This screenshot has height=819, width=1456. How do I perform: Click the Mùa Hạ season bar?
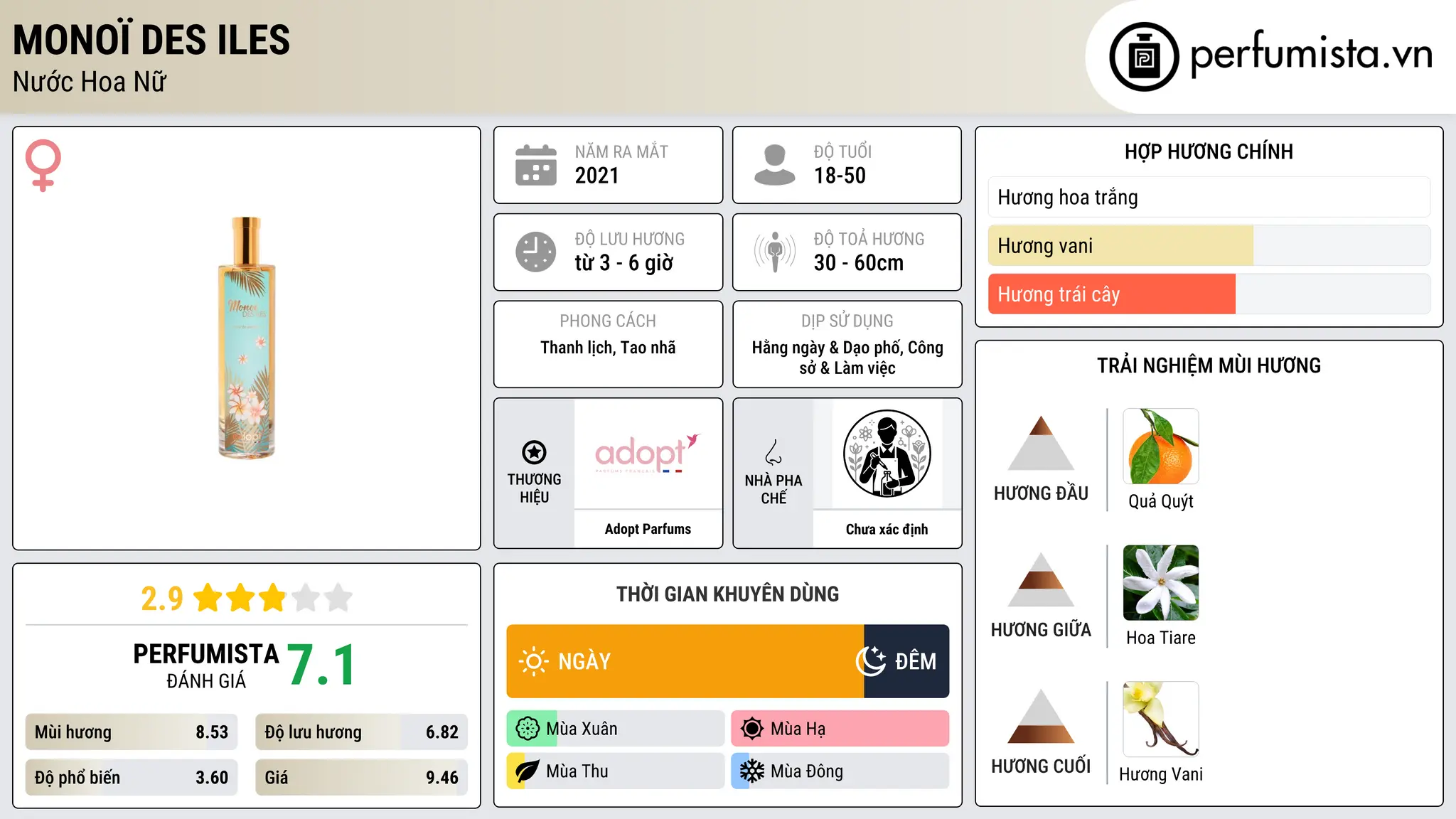pos(840,729)
